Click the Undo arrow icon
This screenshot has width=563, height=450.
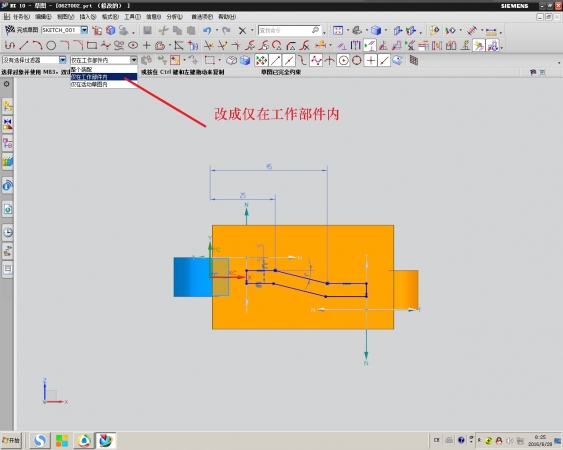click(207, 31)
